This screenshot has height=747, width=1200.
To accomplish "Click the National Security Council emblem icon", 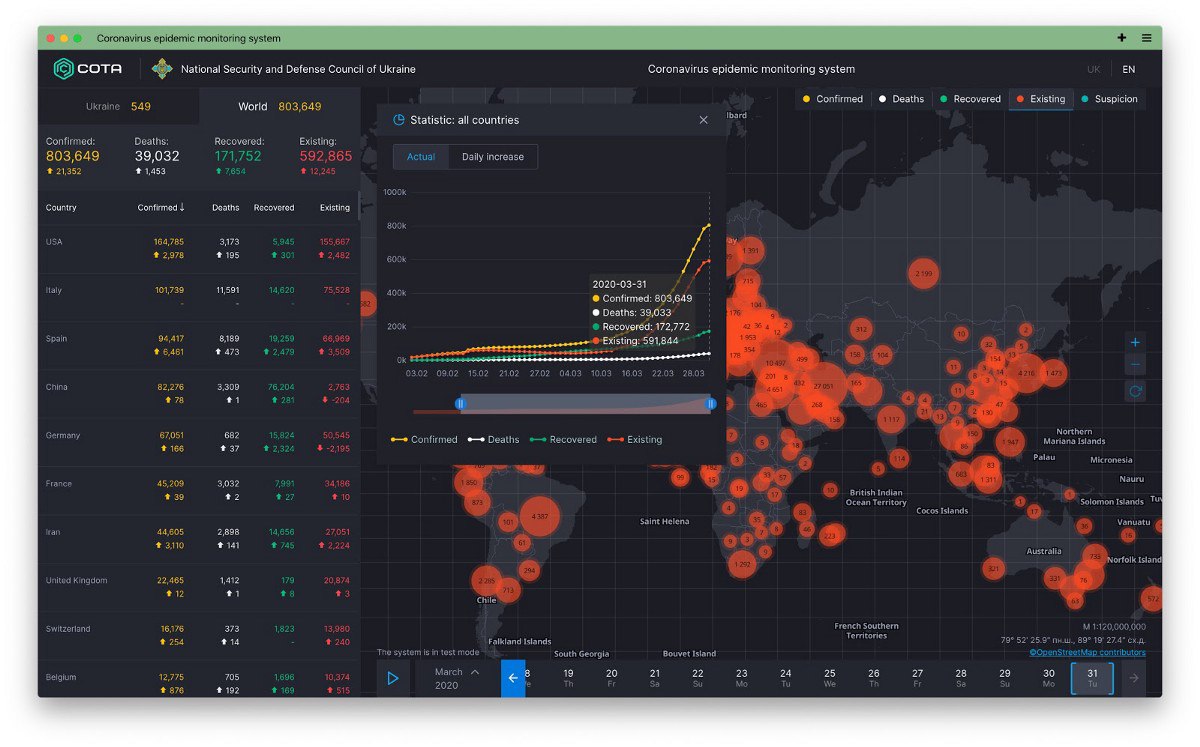I will coord(162,69).
